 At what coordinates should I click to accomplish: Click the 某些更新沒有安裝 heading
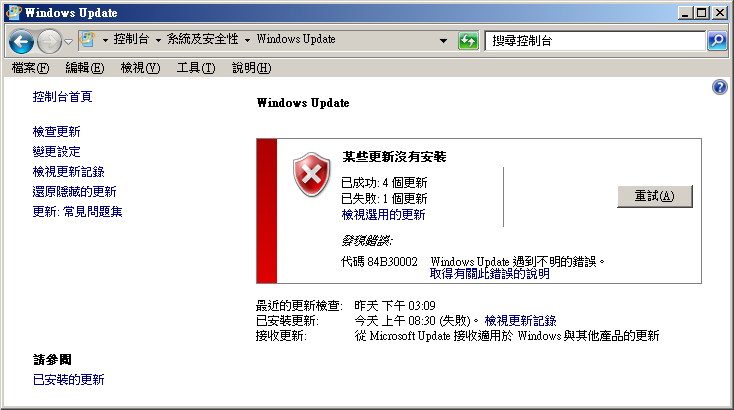click(x=394, y=157)
